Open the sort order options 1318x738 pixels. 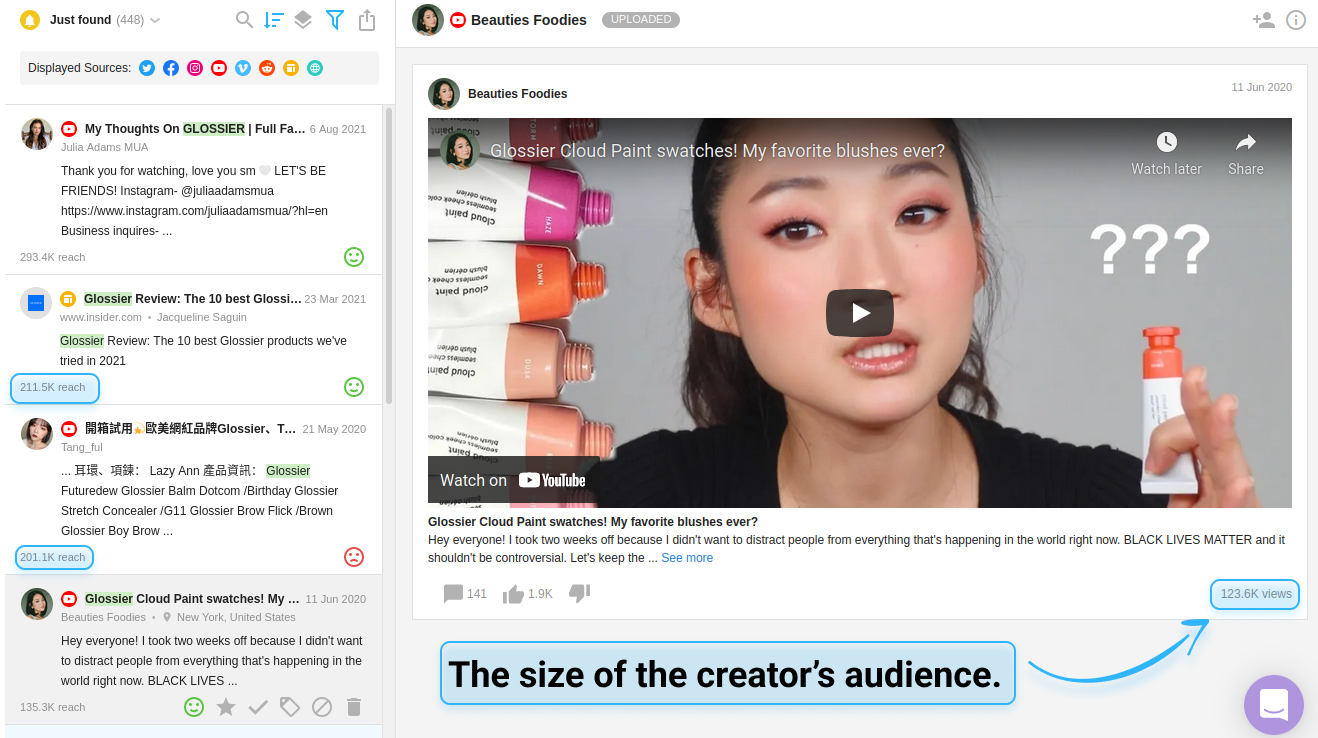tap(274, 19)
